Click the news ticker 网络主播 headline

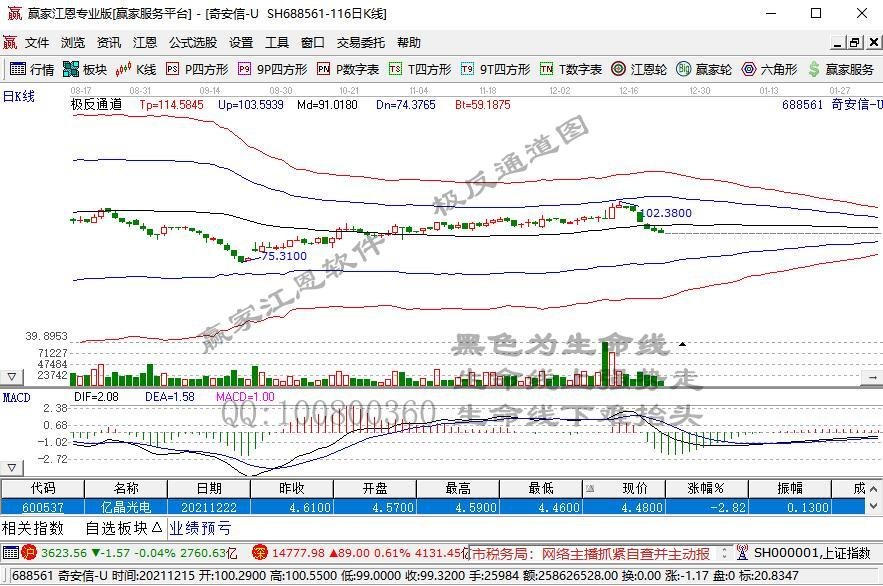[x=591, y=553]
